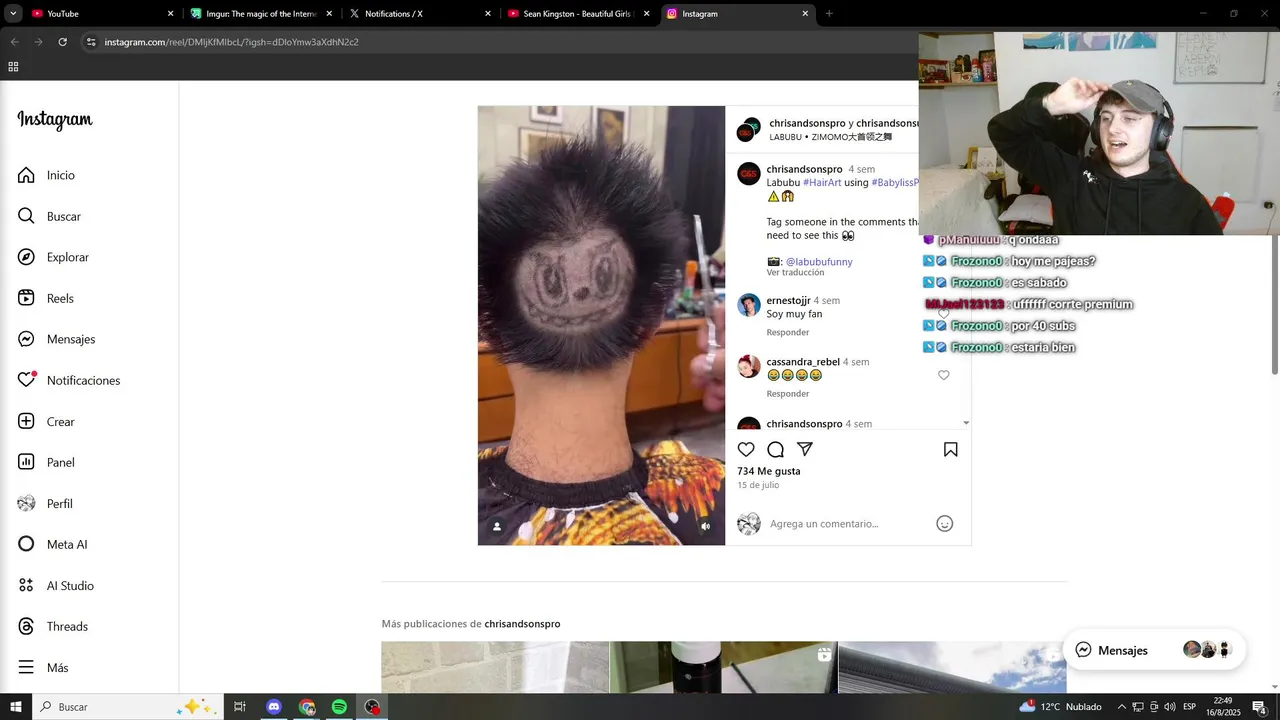Screen dimensions: 1280x720
Task: Click Responder under cassandra_rebel's comment
Action: (788, 394)
